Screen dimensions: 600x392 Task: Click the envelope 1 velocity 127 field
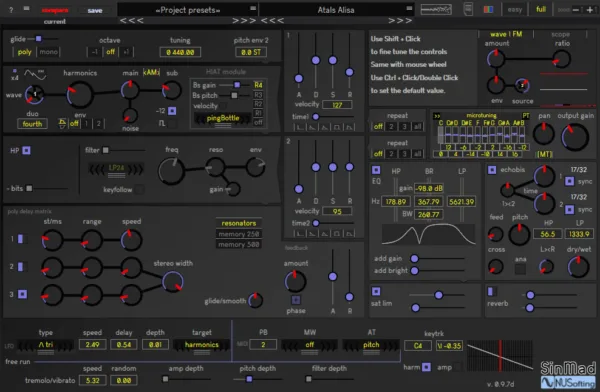pos(337,105)
